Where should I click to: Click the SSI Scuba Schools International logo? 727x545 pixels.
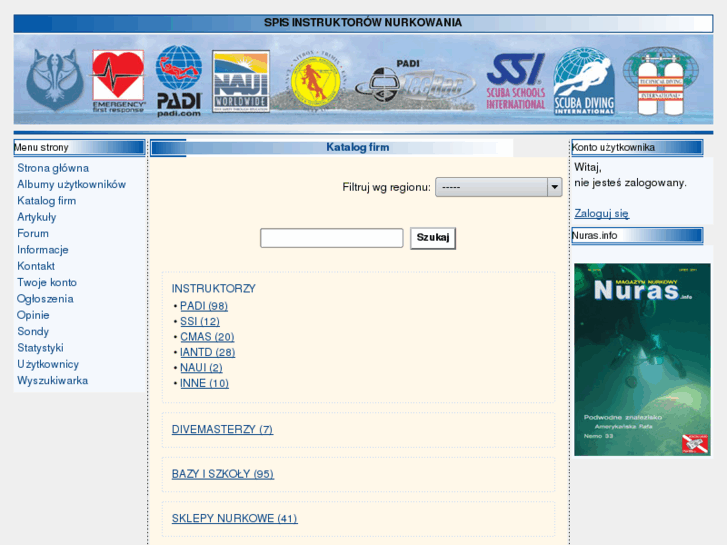[516, 82]
